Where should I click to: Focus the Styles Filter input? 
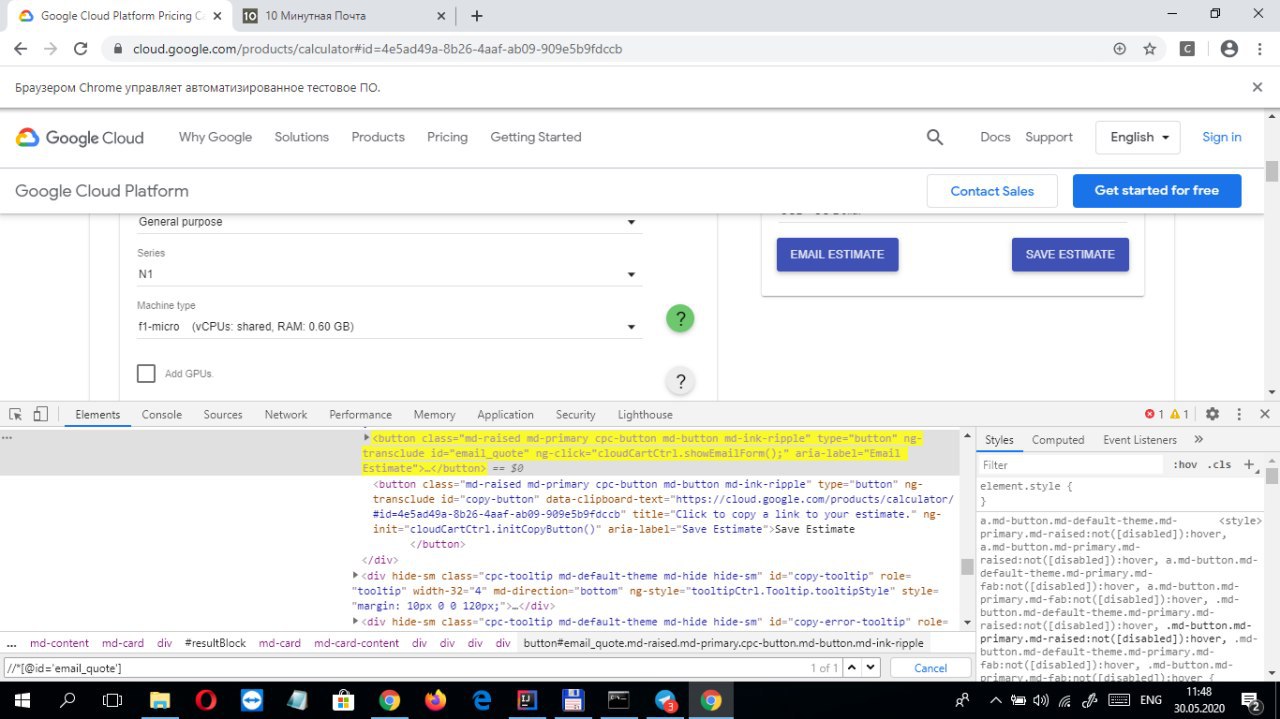(x=1070, y=464)
